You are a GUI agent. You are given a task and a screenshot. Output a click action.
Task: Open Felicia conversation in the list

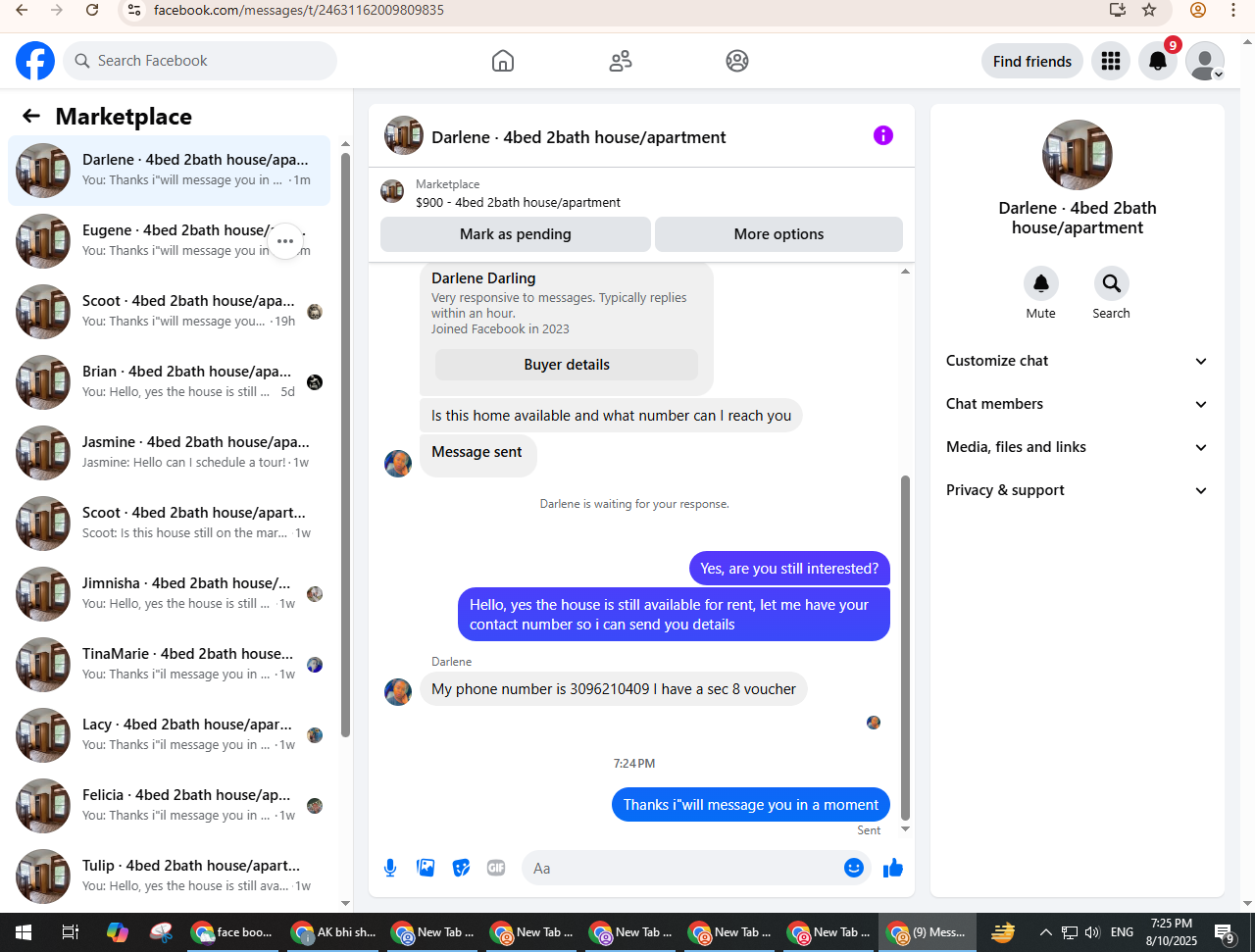coord(169,806)
